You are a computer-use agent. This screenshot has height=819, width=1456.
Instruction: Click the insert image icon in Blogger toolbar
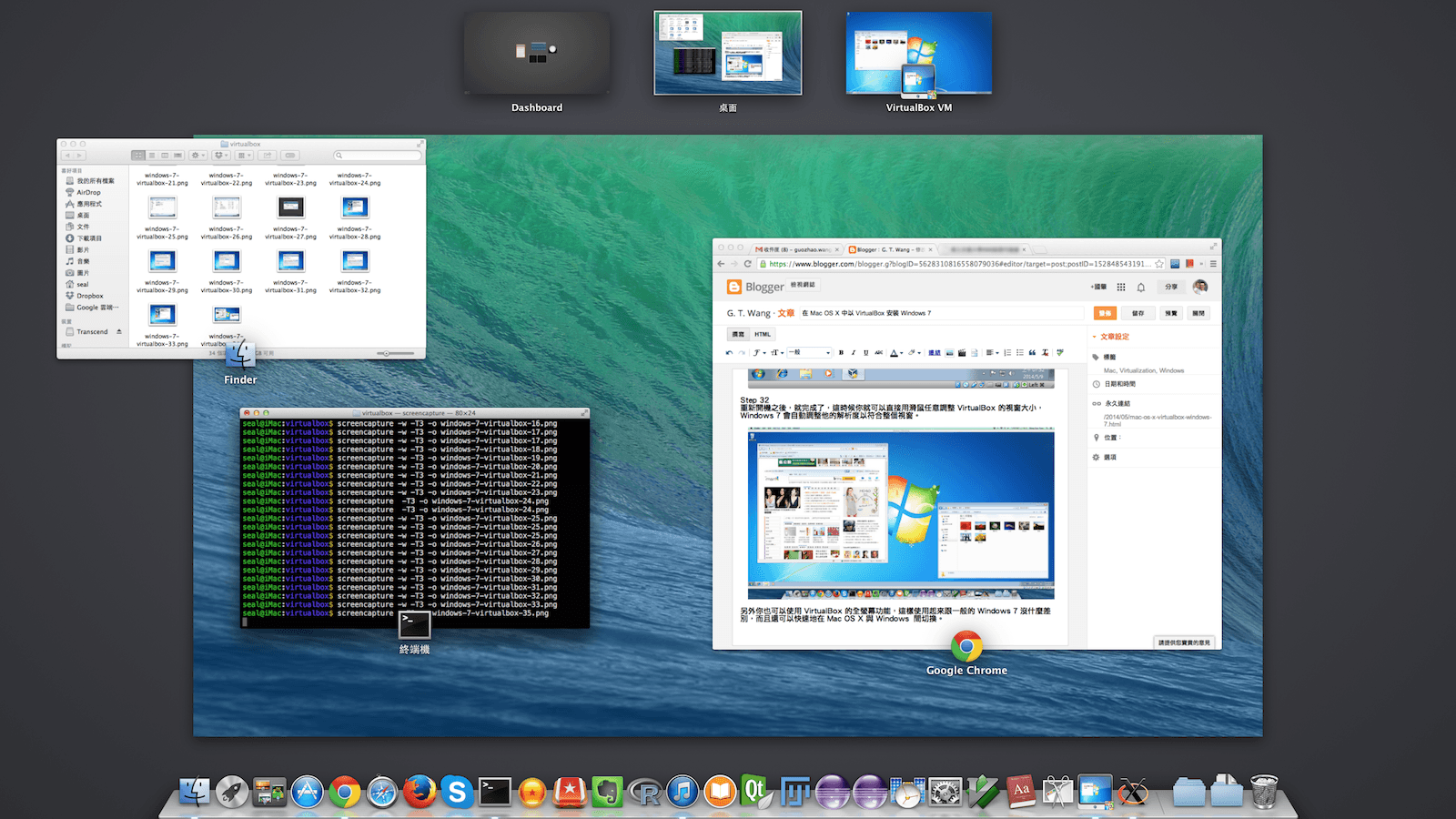(950, 353)
